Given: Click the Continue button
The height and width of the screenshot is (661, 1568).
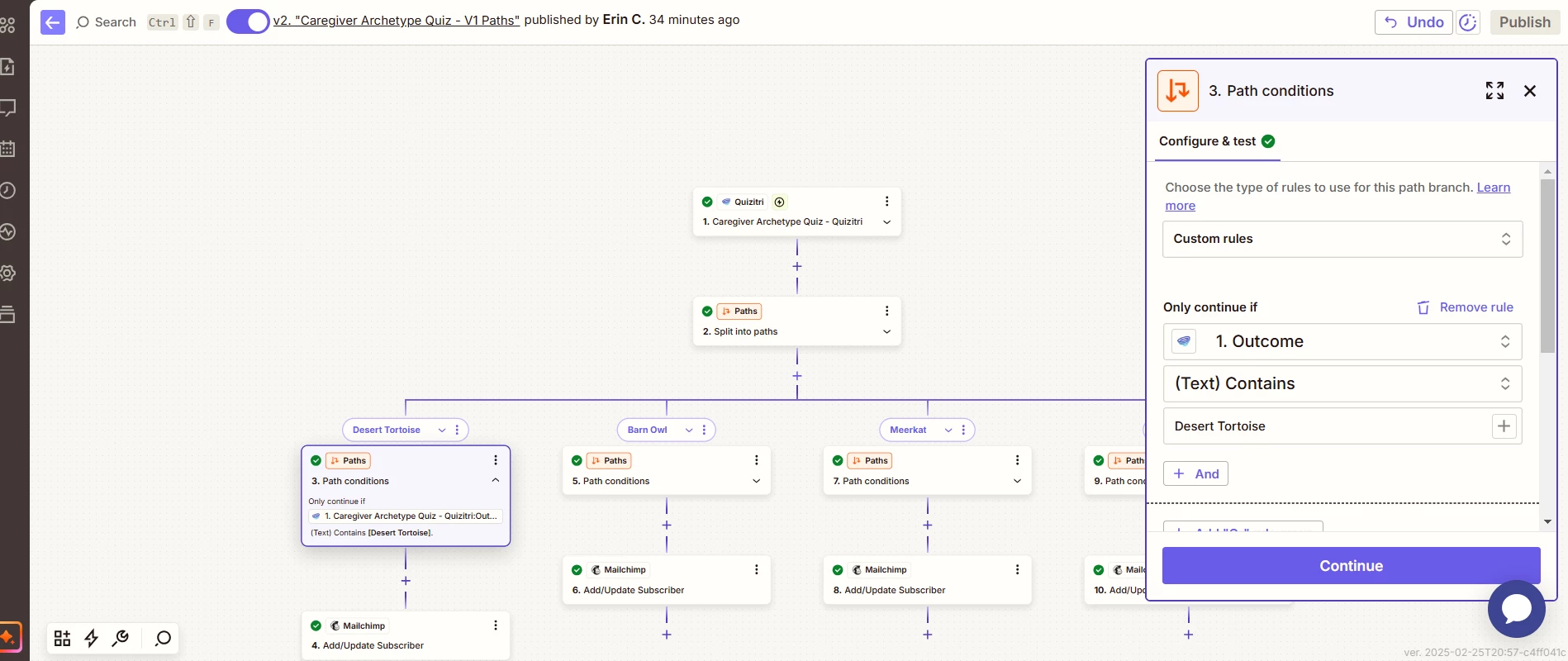Looking at the screenshot, I should [x=1351, y=566].
